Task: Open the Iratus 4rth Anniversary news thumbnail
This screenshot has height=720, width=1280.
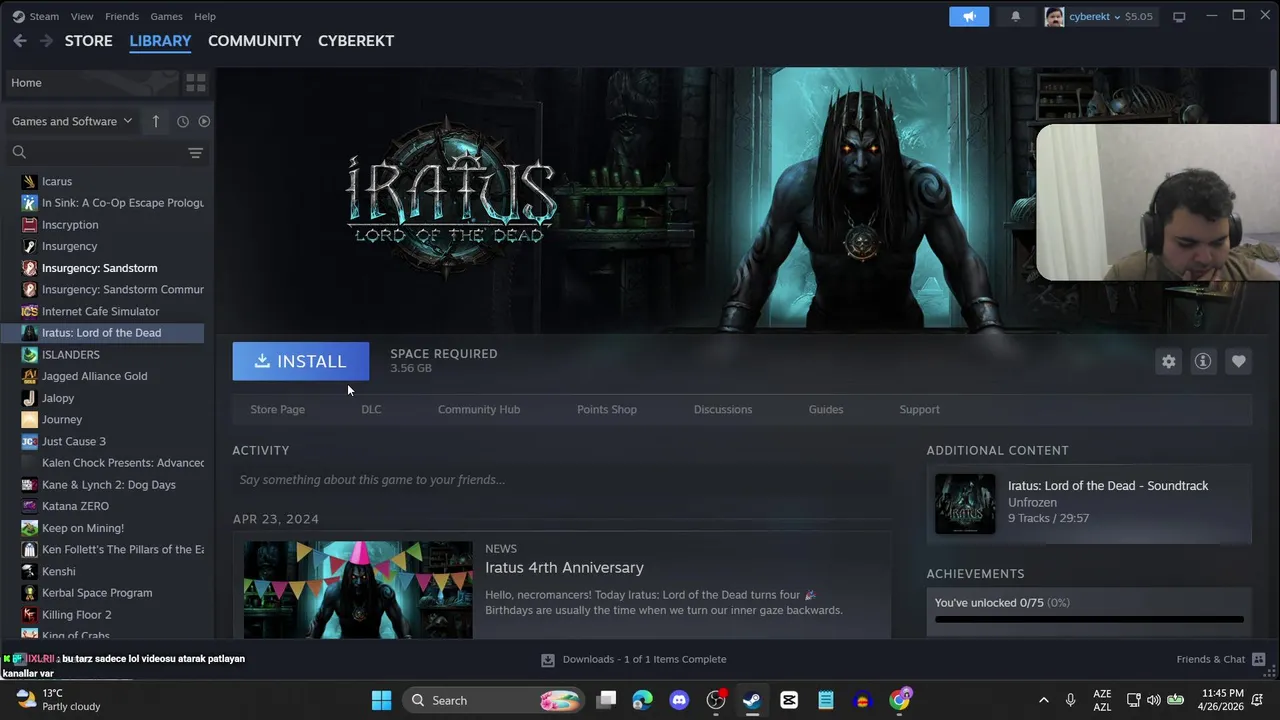Action: 358,589
